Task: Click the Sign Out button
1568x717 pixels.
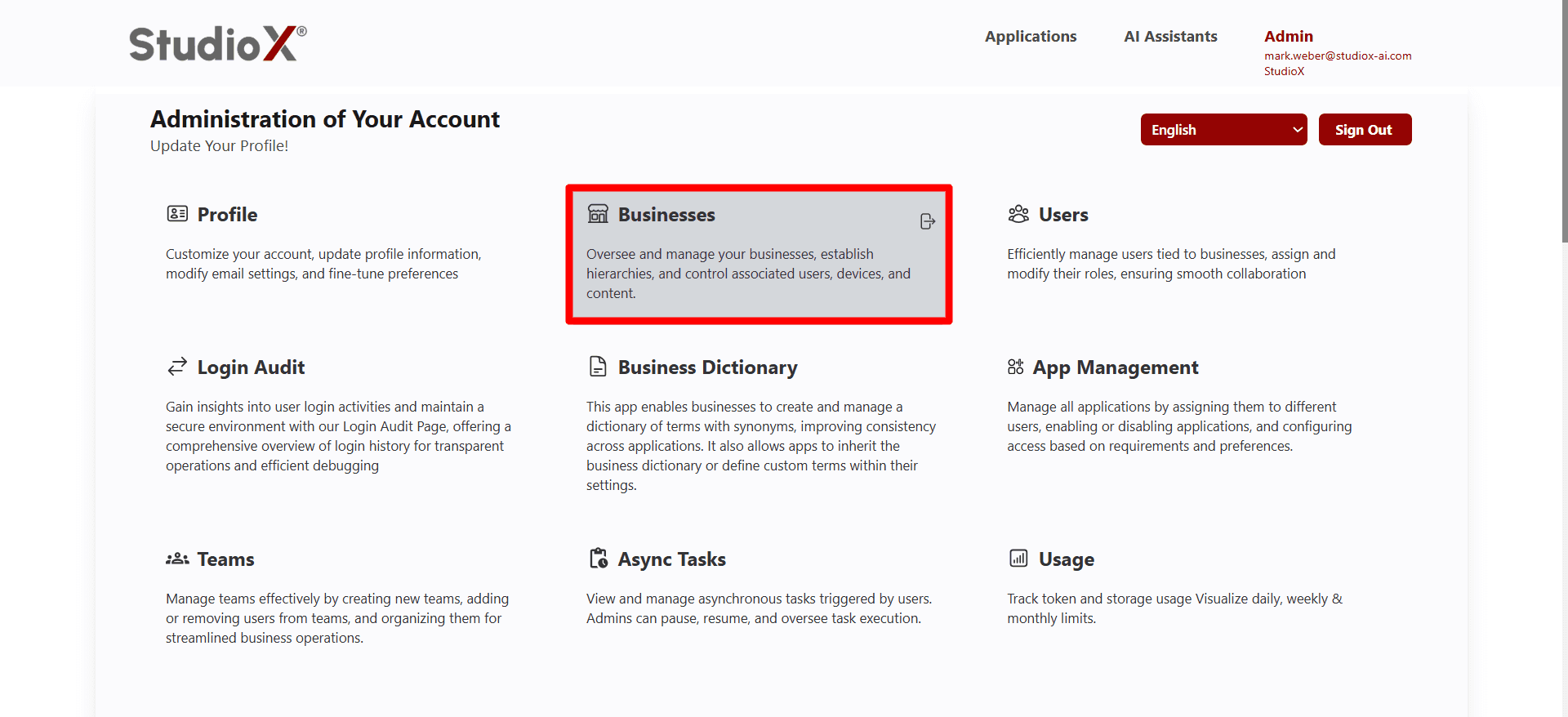Action: tap(1365, 130)
